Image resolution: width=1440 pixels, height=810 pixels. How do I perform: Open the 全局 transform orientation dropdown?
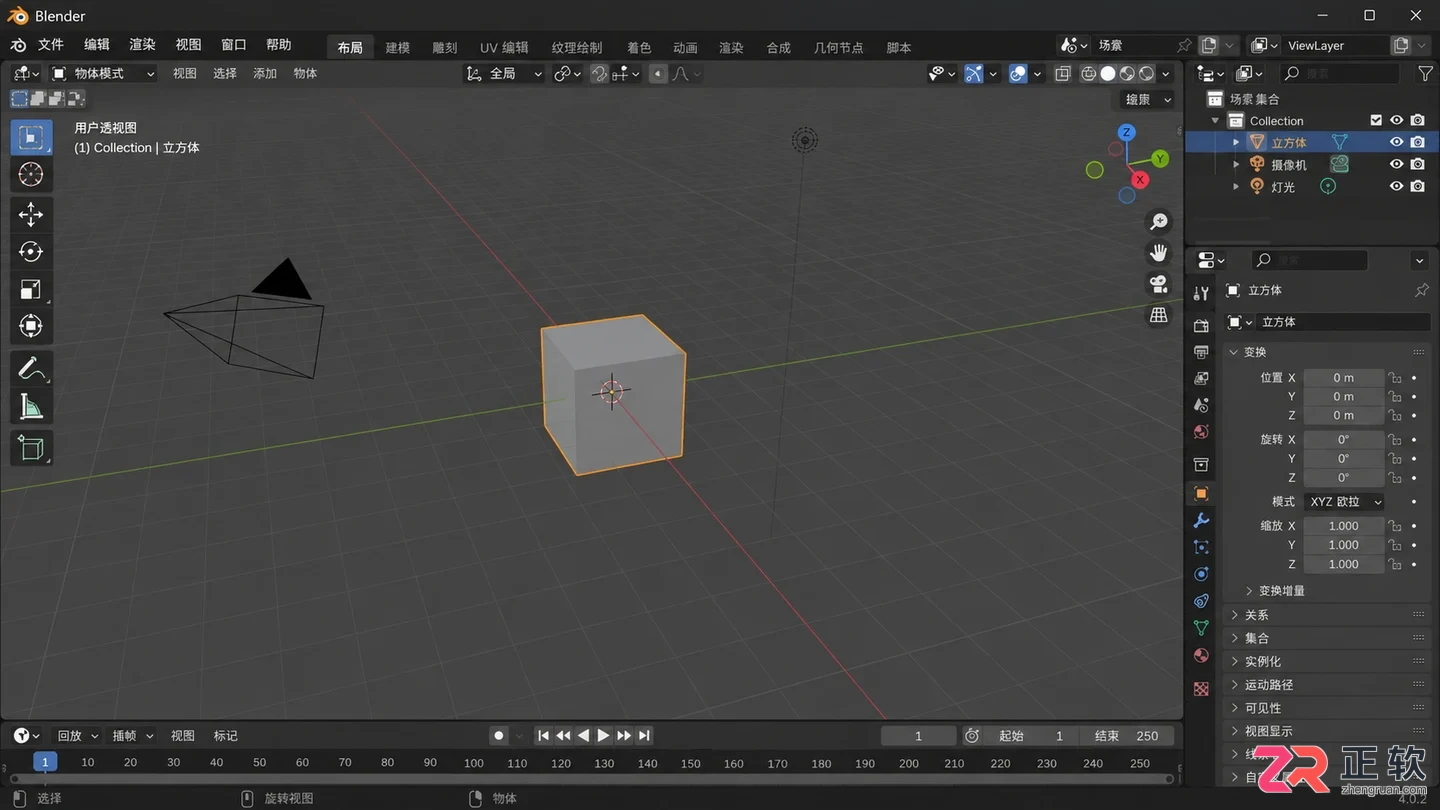(504, 73)
